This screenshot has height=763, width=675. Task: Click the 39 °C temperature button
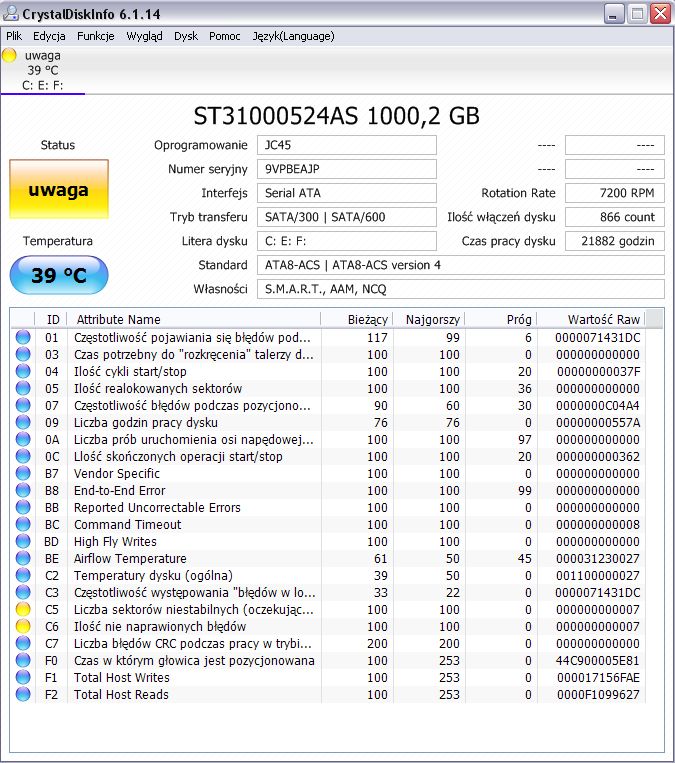point(59,275)
